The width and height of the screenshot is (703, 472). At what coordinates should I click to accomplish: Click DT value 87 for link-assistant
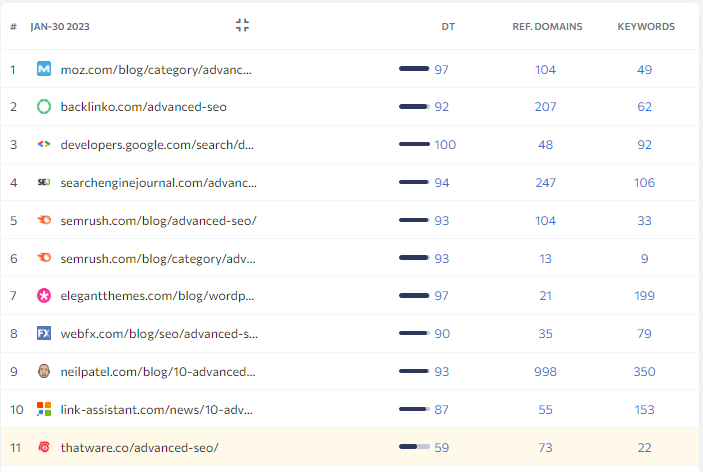pyautogui.click(x=442, y=409)
